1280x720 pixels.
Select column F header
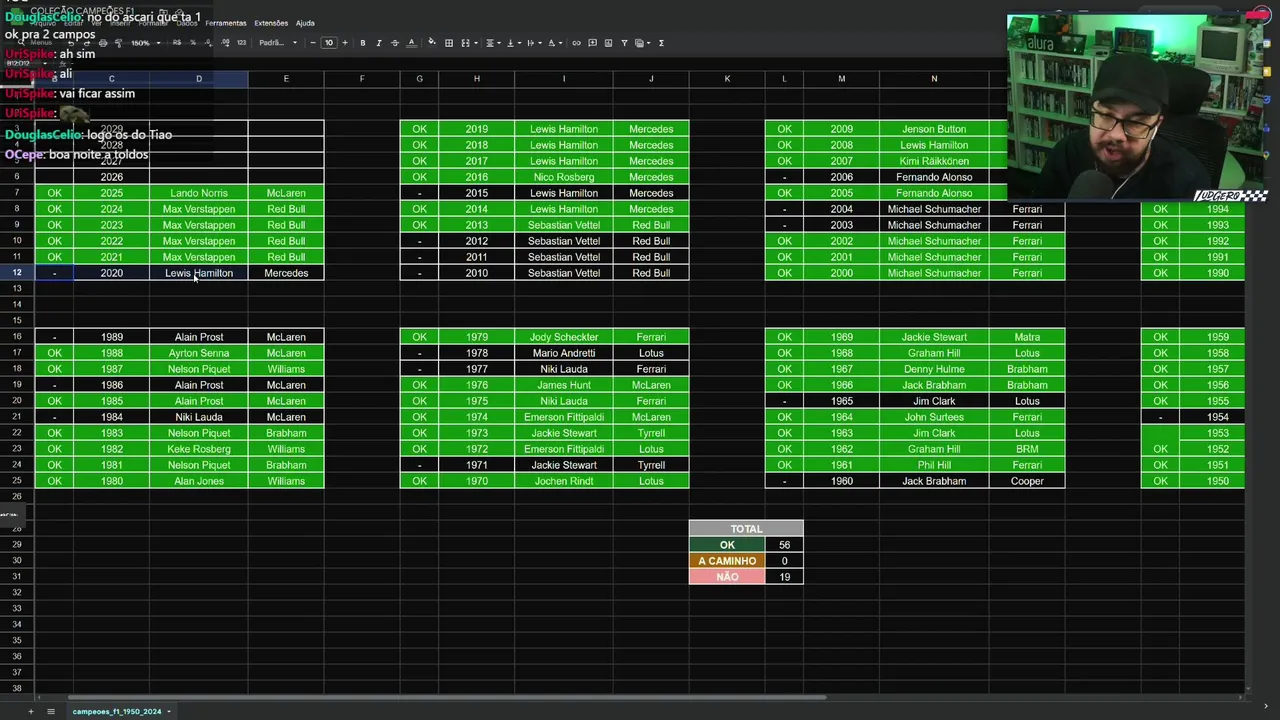coord(362,79)
